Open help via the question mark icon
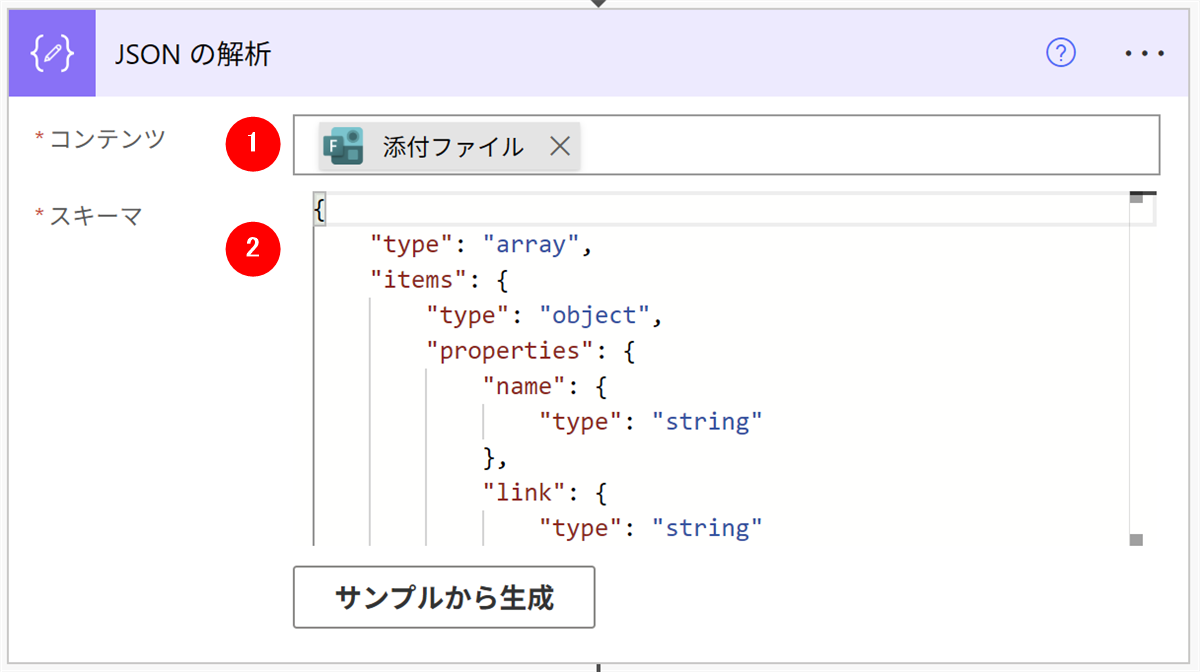1200x672 pixels. [x=1060, y=54]
